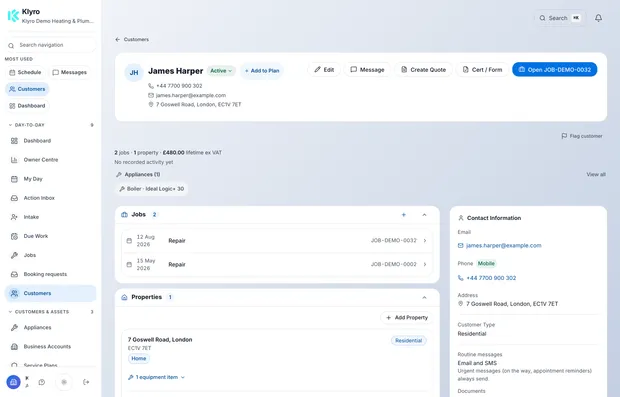Screen dimensions: 620x397
Task: Click the JH avatar circle
Action: [134, 72]
